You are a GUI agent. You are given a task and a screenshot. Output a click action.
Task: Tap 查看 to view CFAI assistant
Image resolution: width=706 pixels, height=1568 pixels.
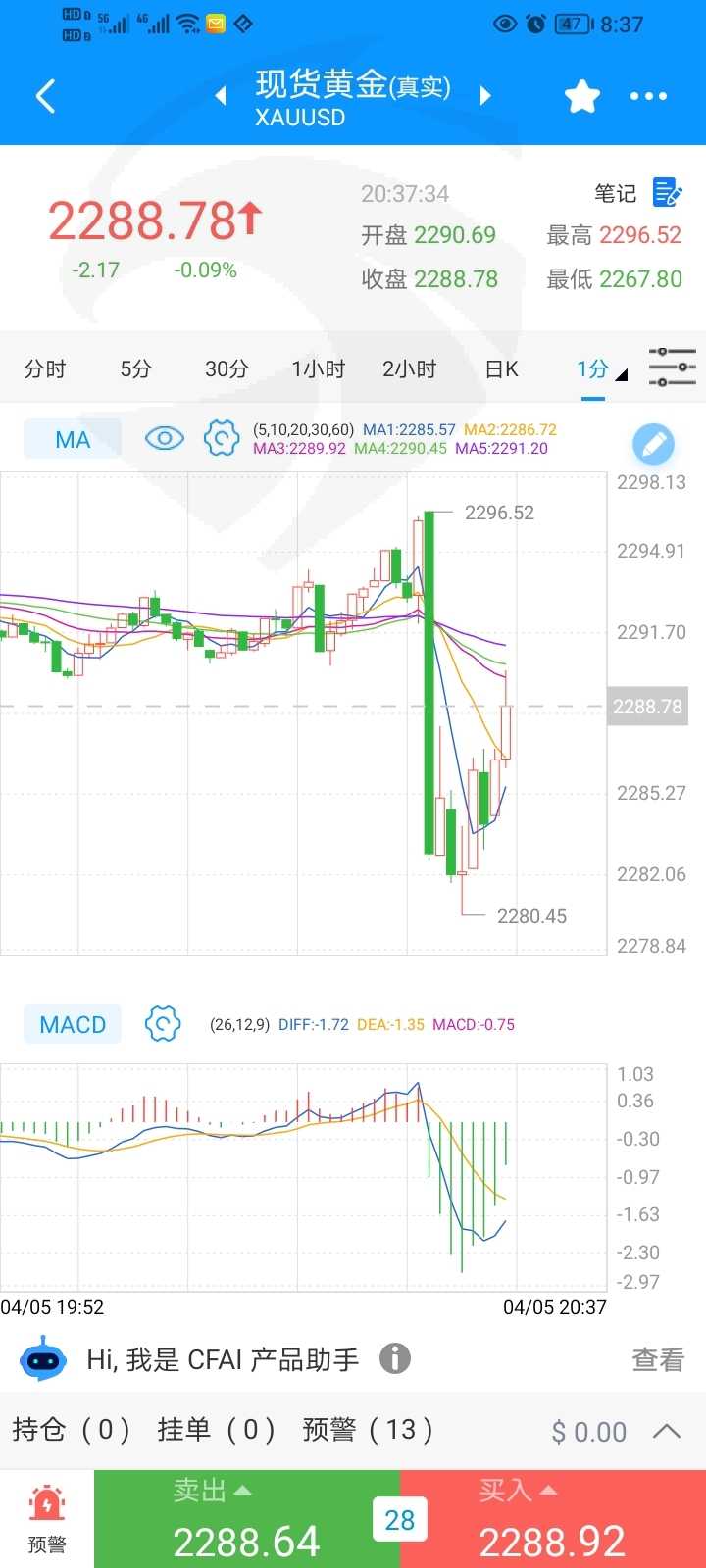tap(657, 1359)
